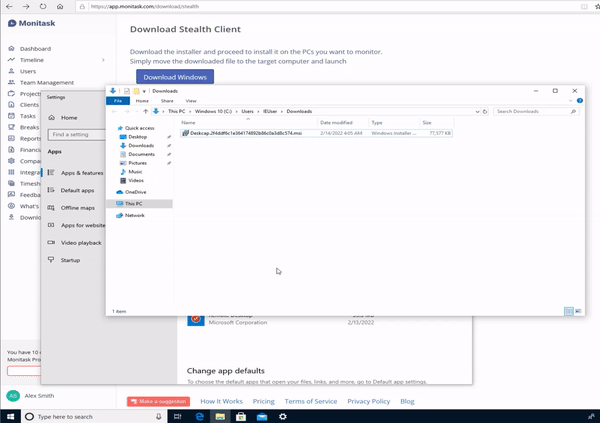600x423 pixels.
Task: Select Startup in Settings window
Action: click(x=70, y=260)
